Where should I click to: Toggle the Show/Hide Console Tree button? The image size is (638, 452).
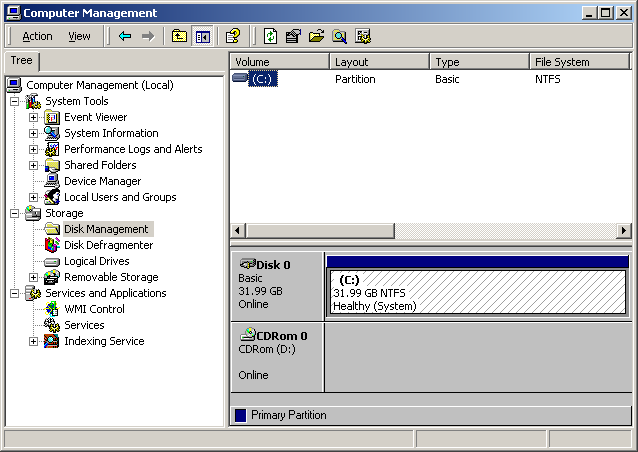[x=202, y=36]
